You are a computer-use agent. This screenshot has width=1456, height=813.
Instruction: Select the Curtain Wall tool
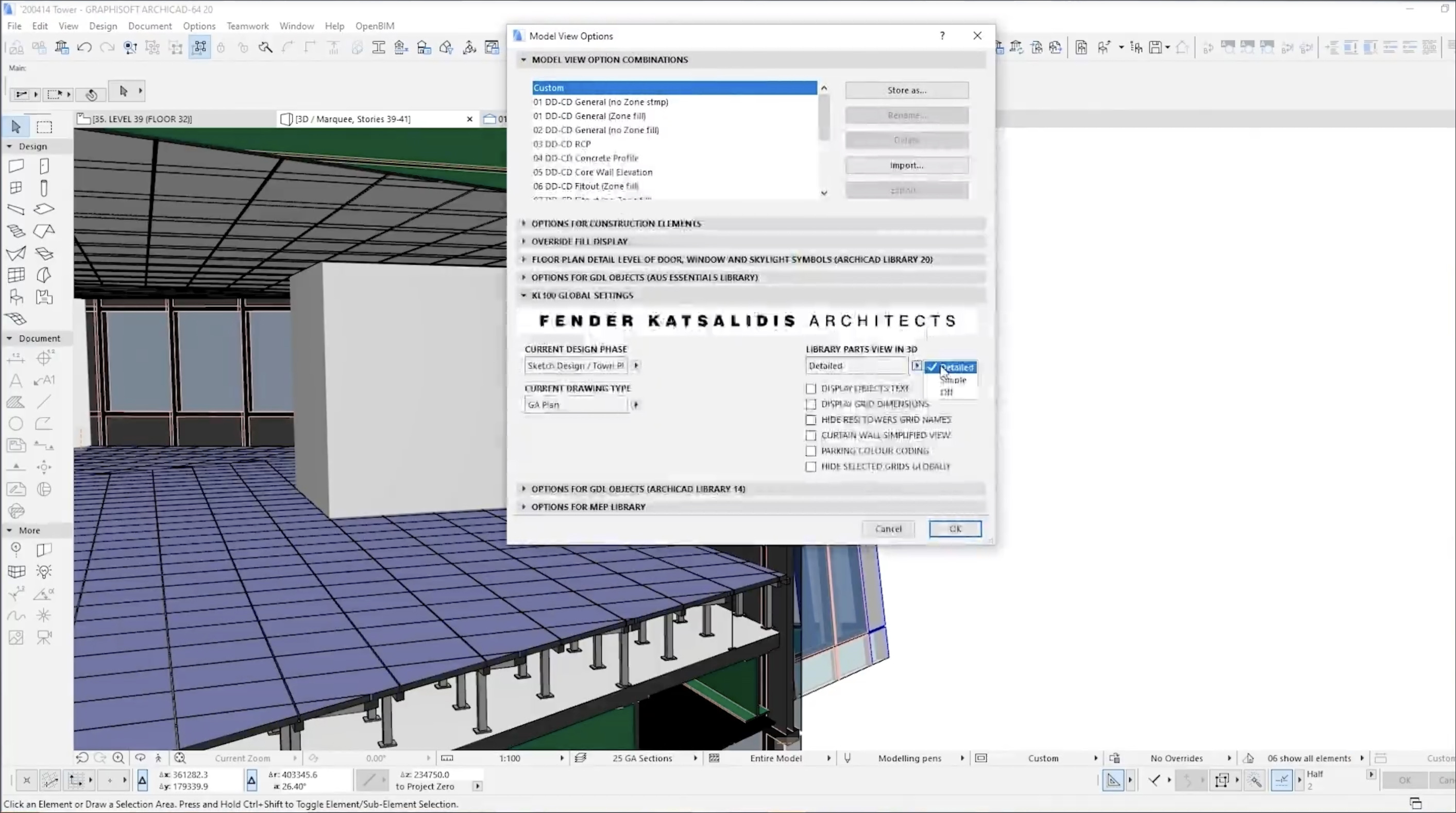(x=16, y=275)
